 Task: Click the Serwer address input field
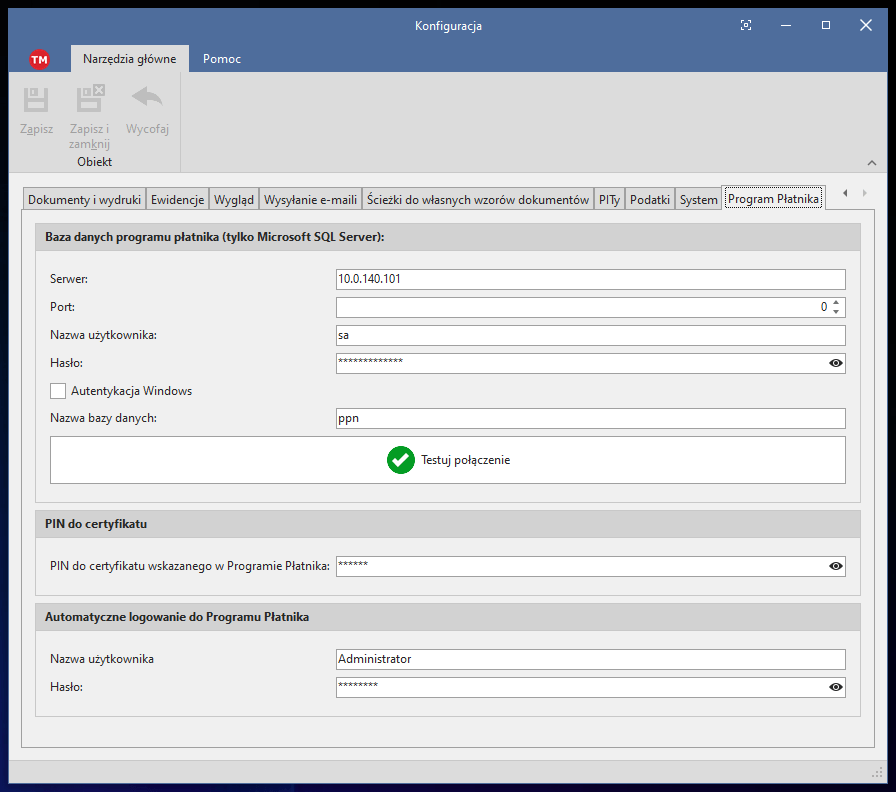[590, 279]
